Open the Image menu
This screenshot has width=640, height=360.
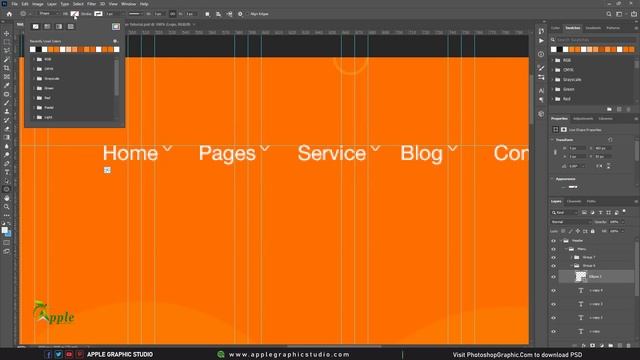(38, 4)
